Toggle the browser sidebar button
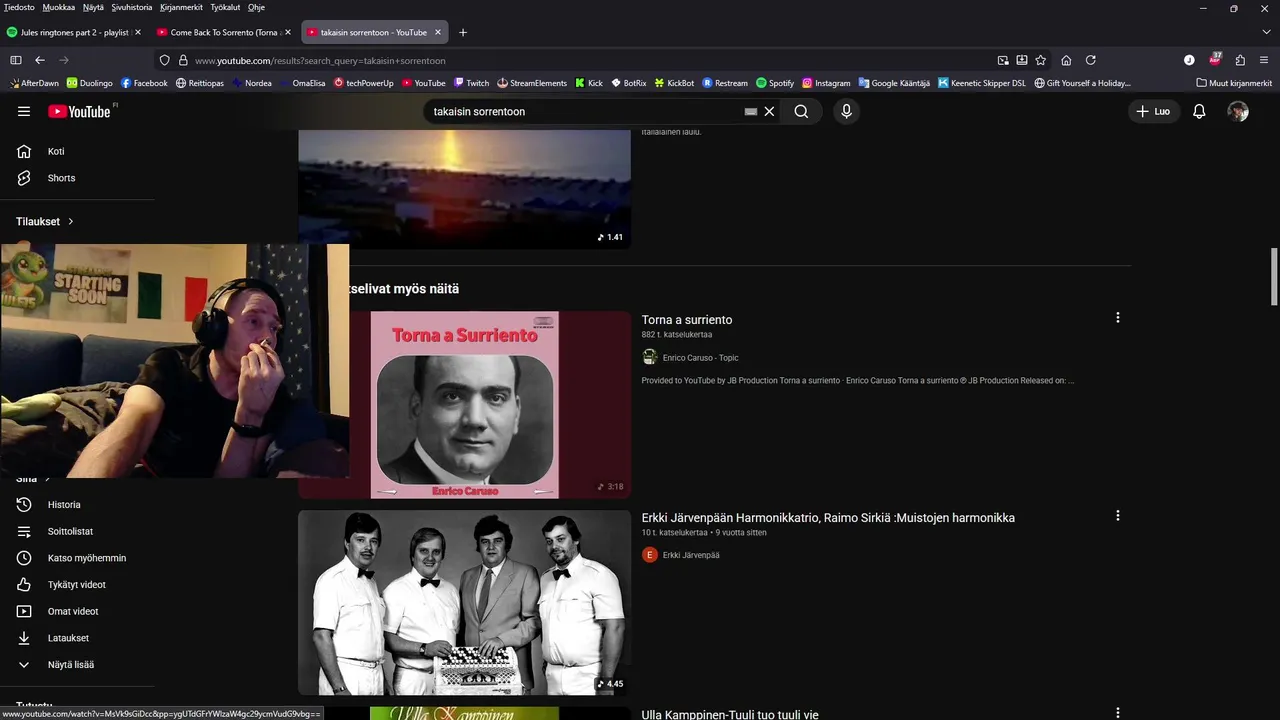The height and width of the screenshot is (720, 1280). pos(16,60)
